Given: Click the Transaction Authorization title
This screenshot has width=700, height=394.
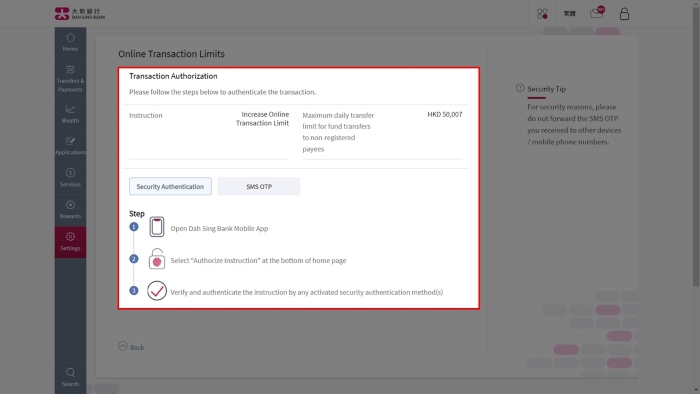Looking at the screenshot, I should coord(173,76).
